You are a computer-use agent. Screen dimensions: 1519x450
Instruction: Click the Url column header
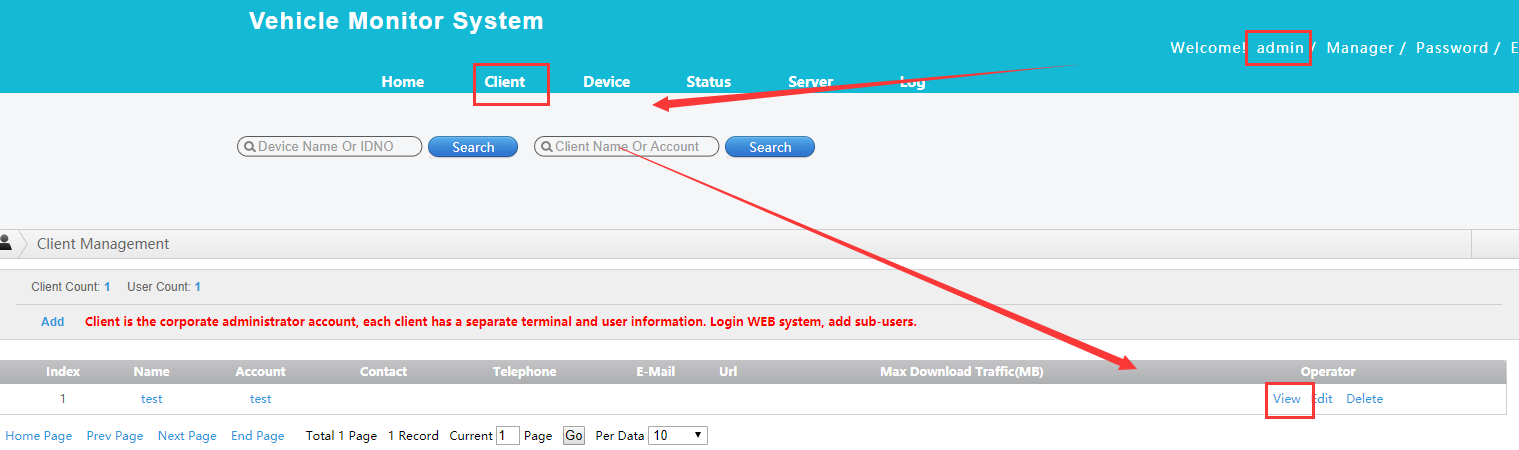[728, 372]
